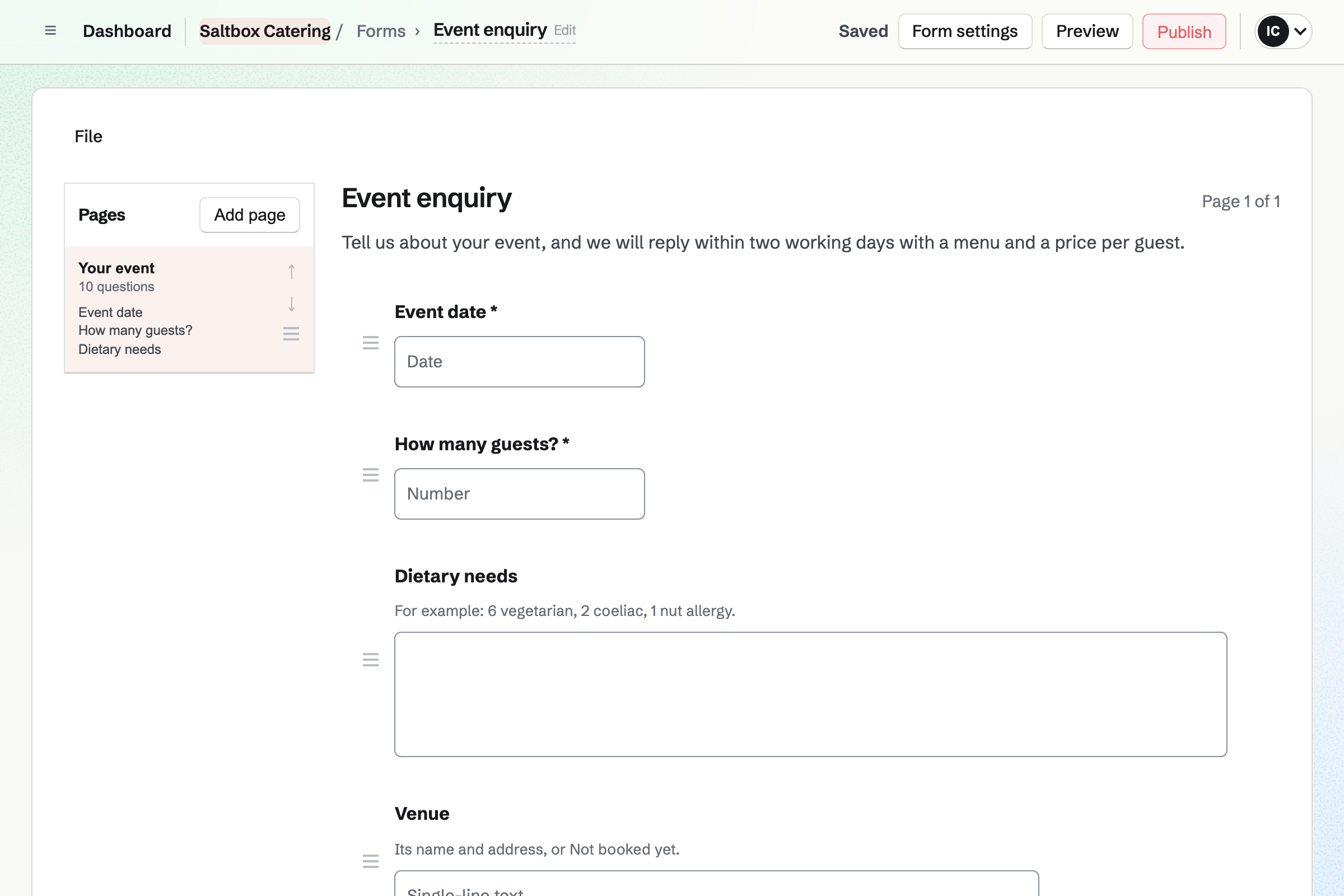Go to Dashboard
Screen dimensions: 1344x896
pos(127,31)
